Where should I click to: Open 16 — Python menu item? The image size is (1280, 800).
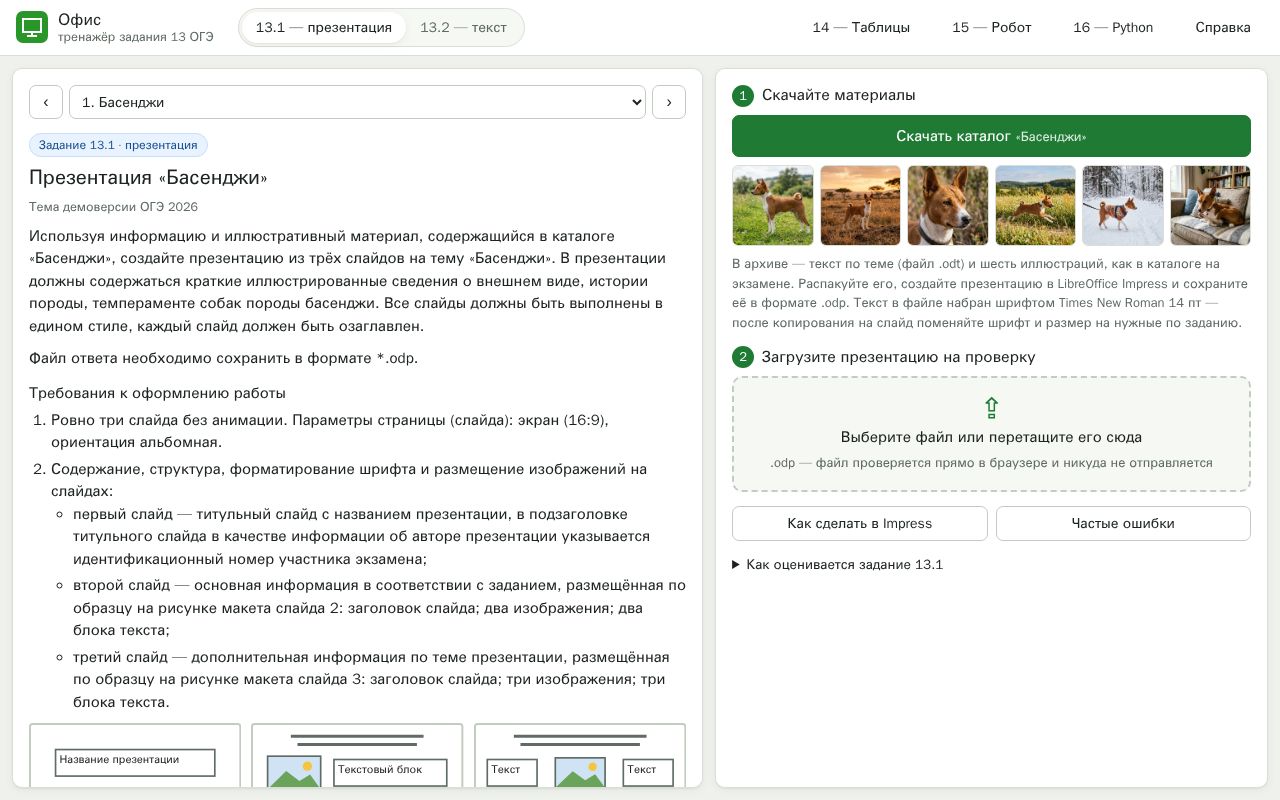click(x=1113, y=28)
